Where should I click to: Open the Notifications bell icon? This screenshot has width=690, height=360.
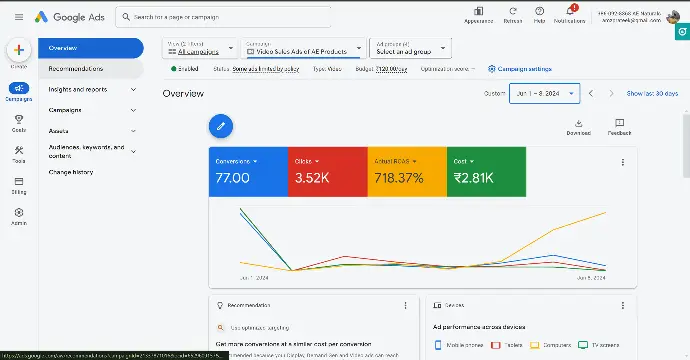click(570, 11)
